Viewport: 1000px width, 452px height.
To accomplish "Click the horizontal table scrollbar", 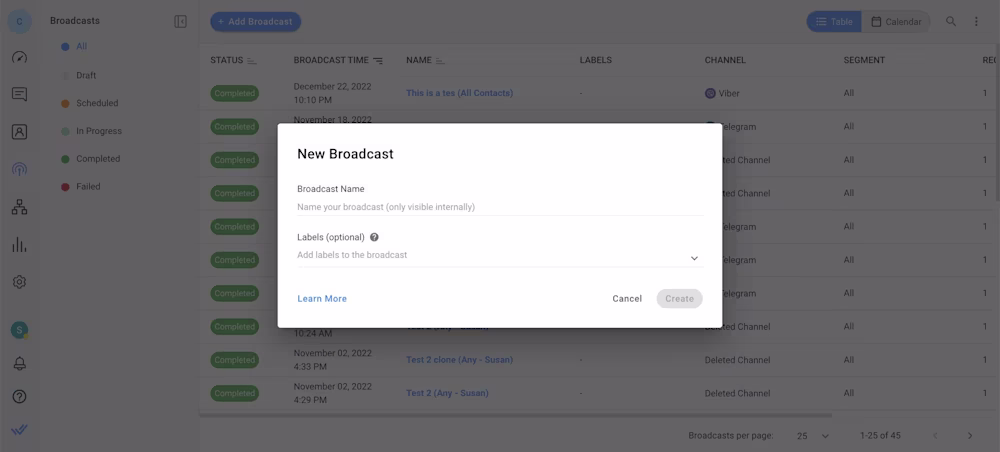I will [x=515, y=415].
